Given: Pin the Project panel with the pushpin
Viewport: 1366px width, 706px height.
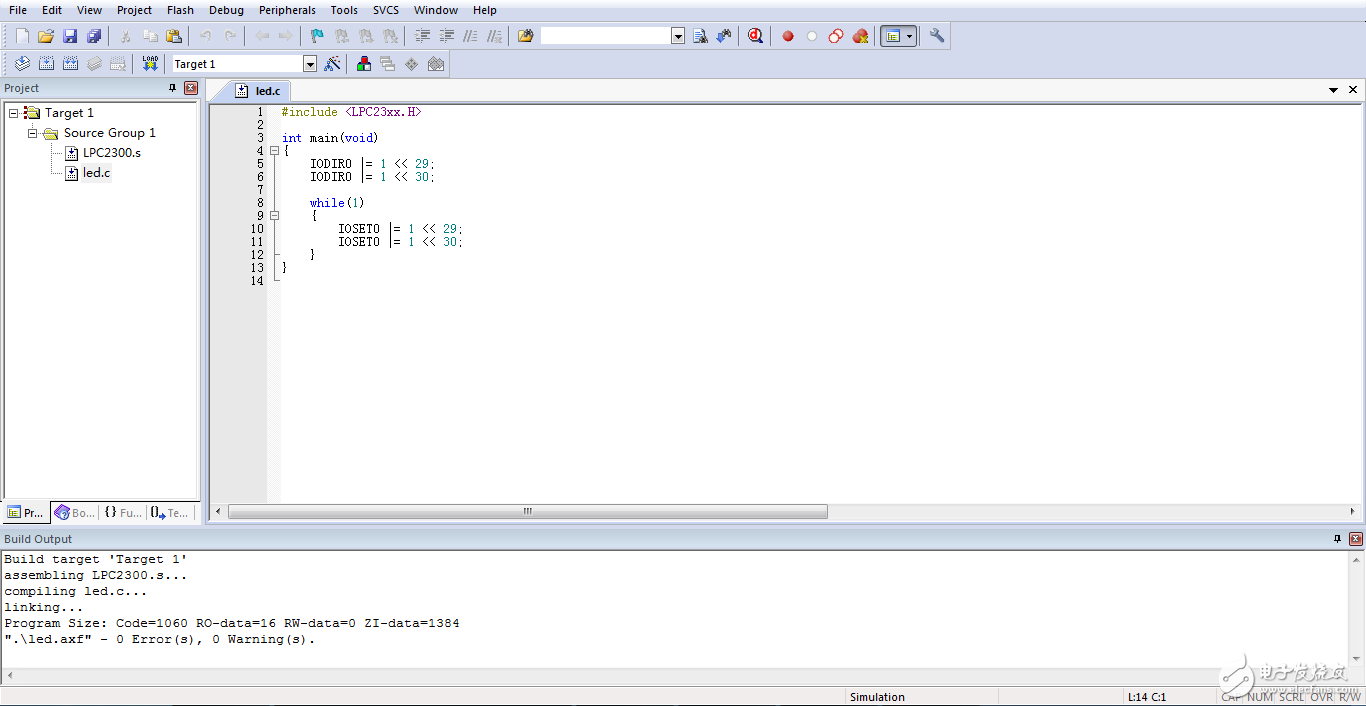Looking at the screenshot, I should (172, 88).
